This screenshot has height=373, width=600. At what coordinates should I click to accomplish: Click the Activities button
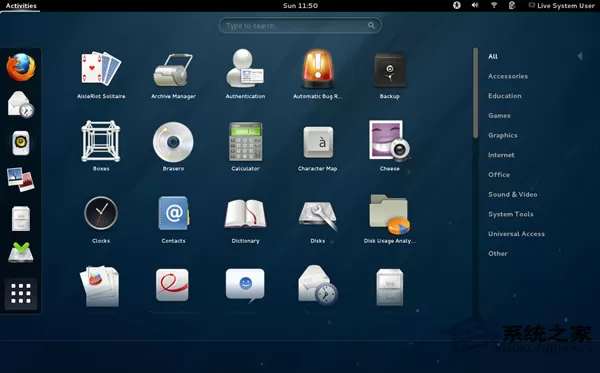coord(21,6)
